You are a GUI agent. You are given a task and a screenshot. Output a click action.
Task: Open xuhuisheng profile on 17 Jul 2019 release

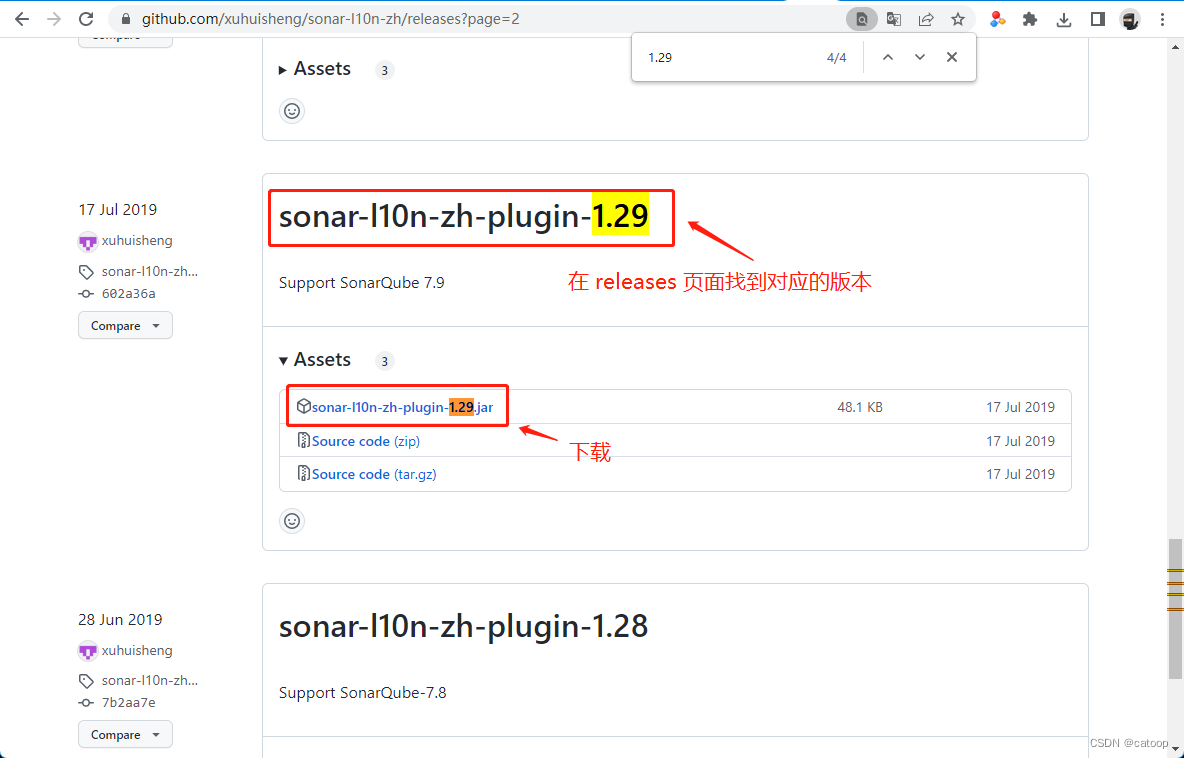point(137,241)
